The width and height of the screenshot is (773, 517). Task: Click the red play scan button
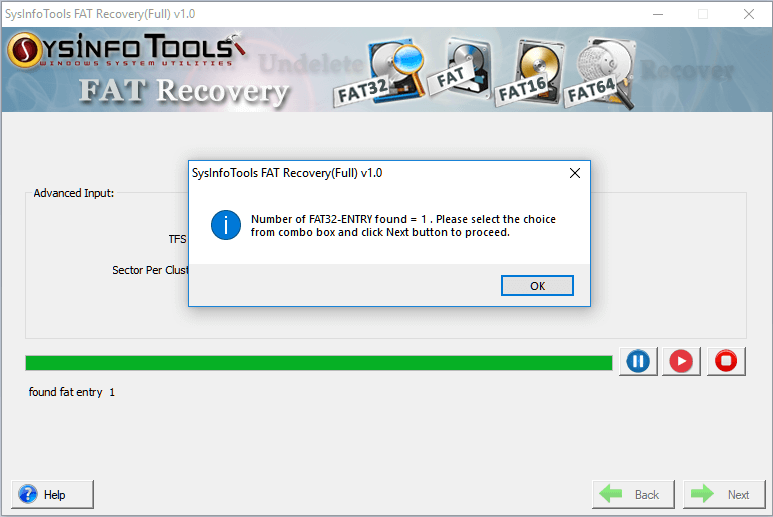(681, 361)
